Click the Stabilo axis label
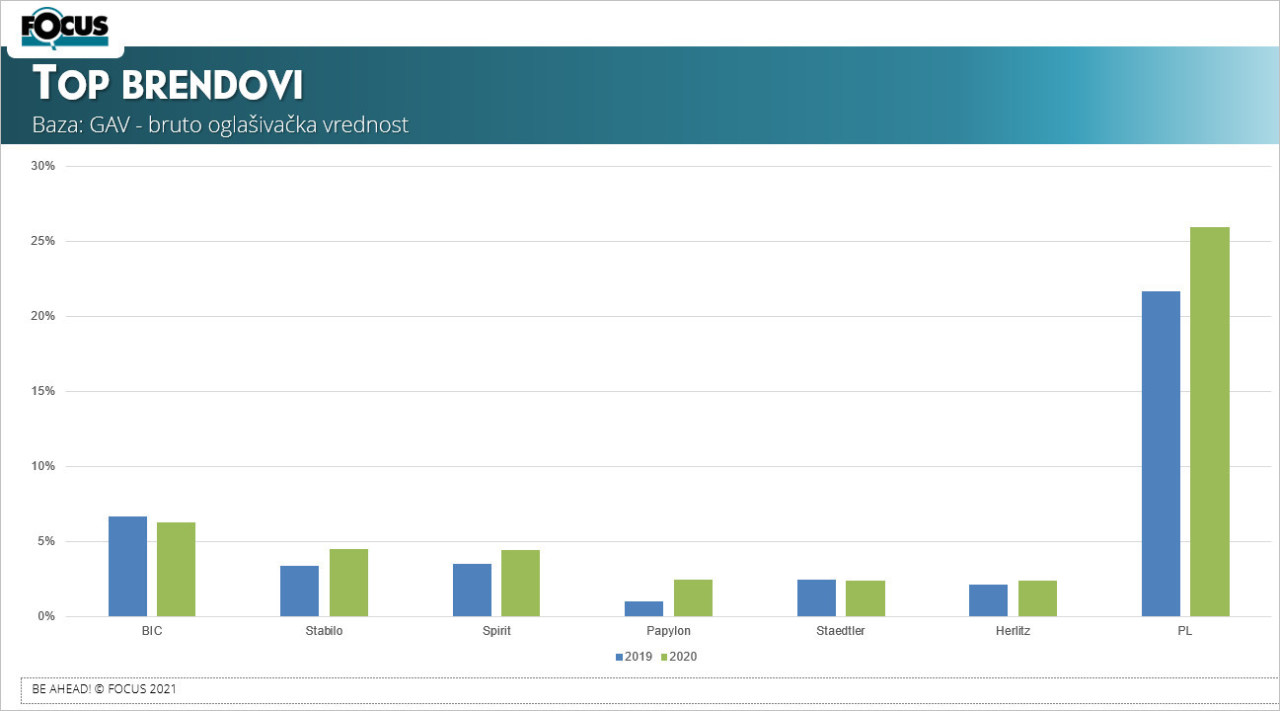This screenshot has width=1280, height=711. (x=324, y=631)
